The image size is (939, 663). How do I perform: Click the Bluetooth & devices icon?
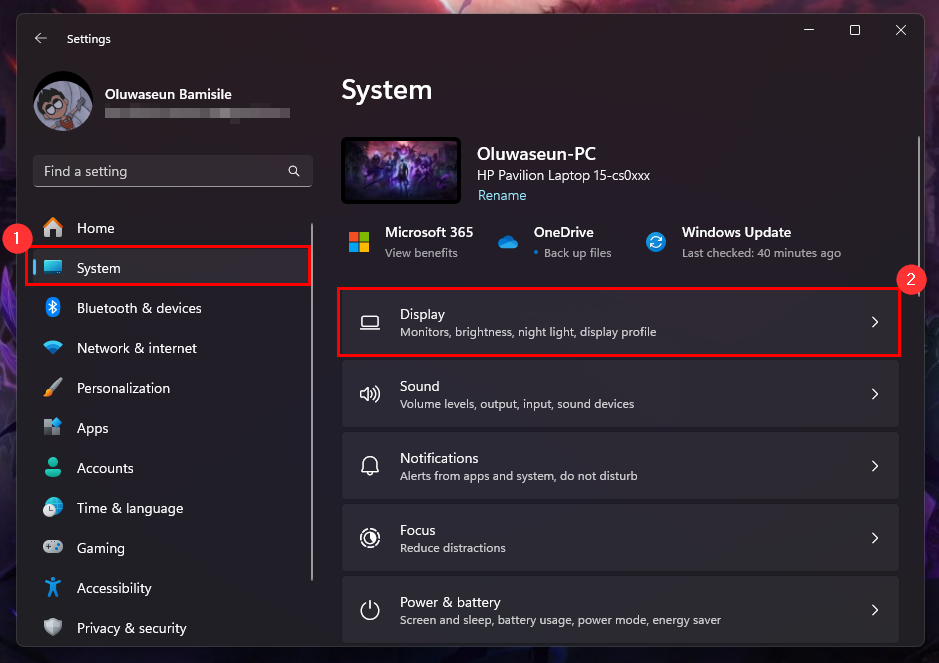click(53, 308)
